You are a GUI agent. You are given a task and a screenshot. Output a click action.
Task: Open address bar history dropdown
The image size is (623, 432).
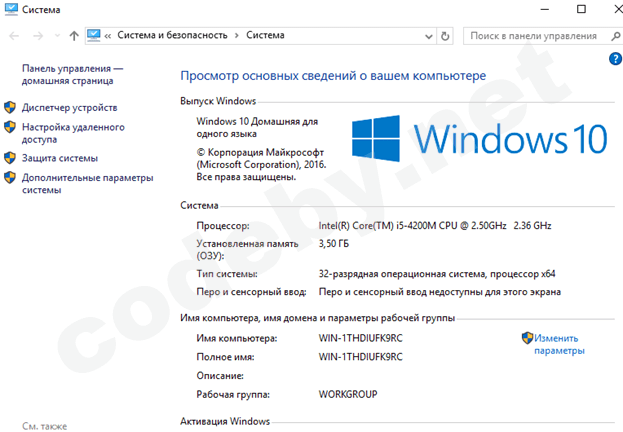(x=429, y=37)
